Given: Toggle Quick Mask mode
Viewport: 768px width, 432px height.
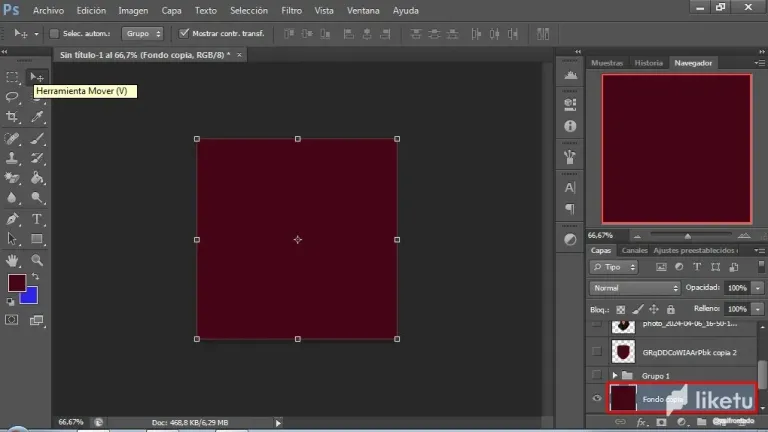Looking at the screenshot, I should point(12,320).
